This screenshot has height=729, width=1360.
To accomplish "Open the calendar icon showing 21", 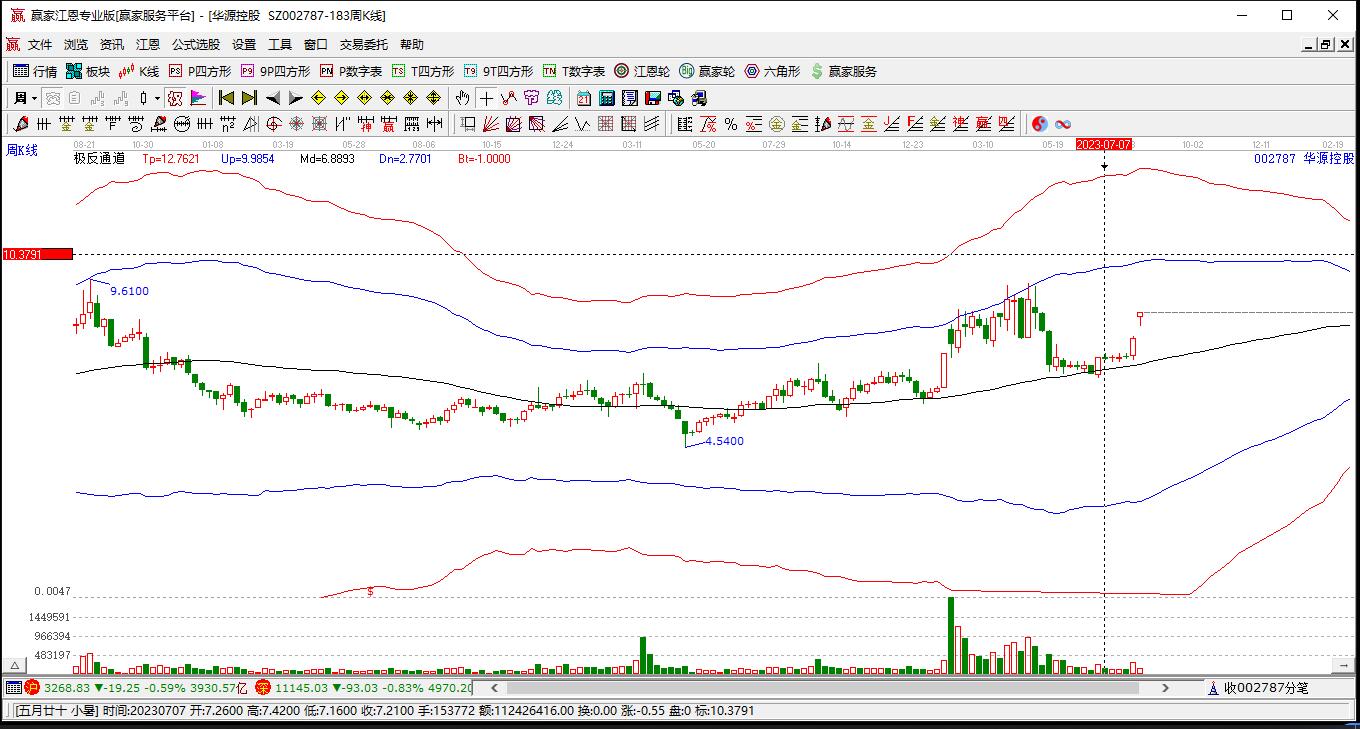I will (x=584, y=98).
